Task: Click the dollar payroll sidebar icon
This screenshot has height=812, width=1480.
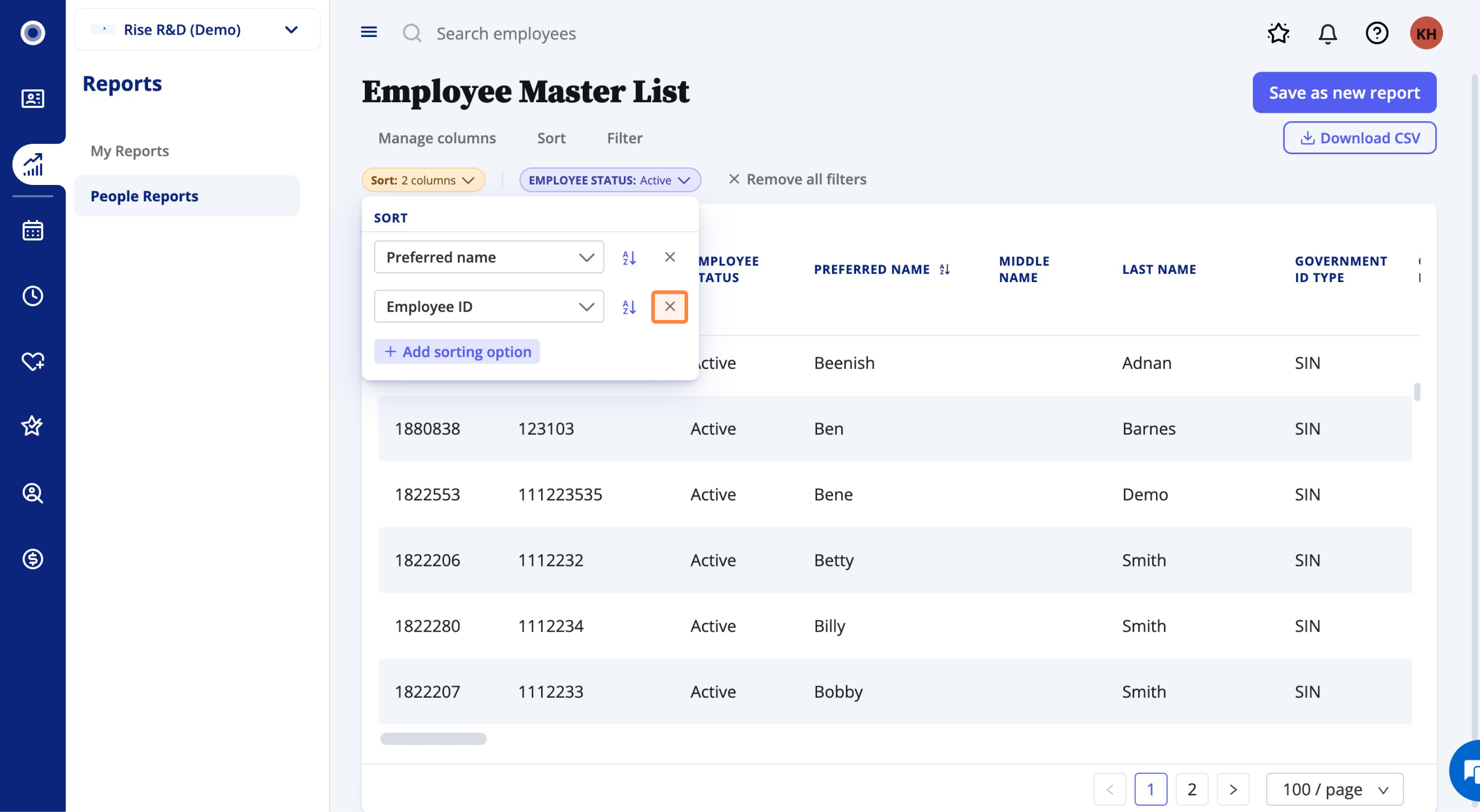Action: [32, 558]
